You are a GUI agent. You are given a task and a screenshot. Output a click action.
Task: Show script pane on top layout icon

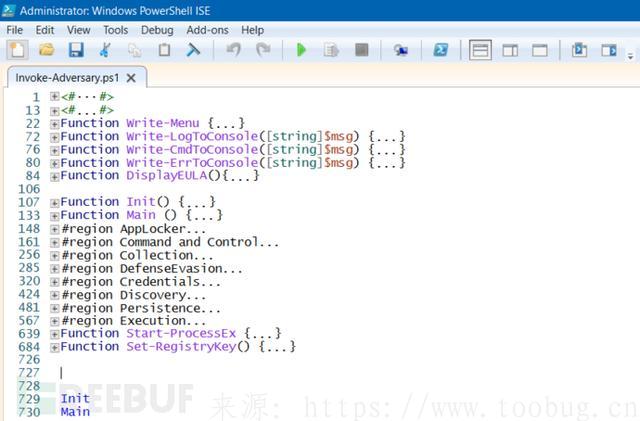480,50
